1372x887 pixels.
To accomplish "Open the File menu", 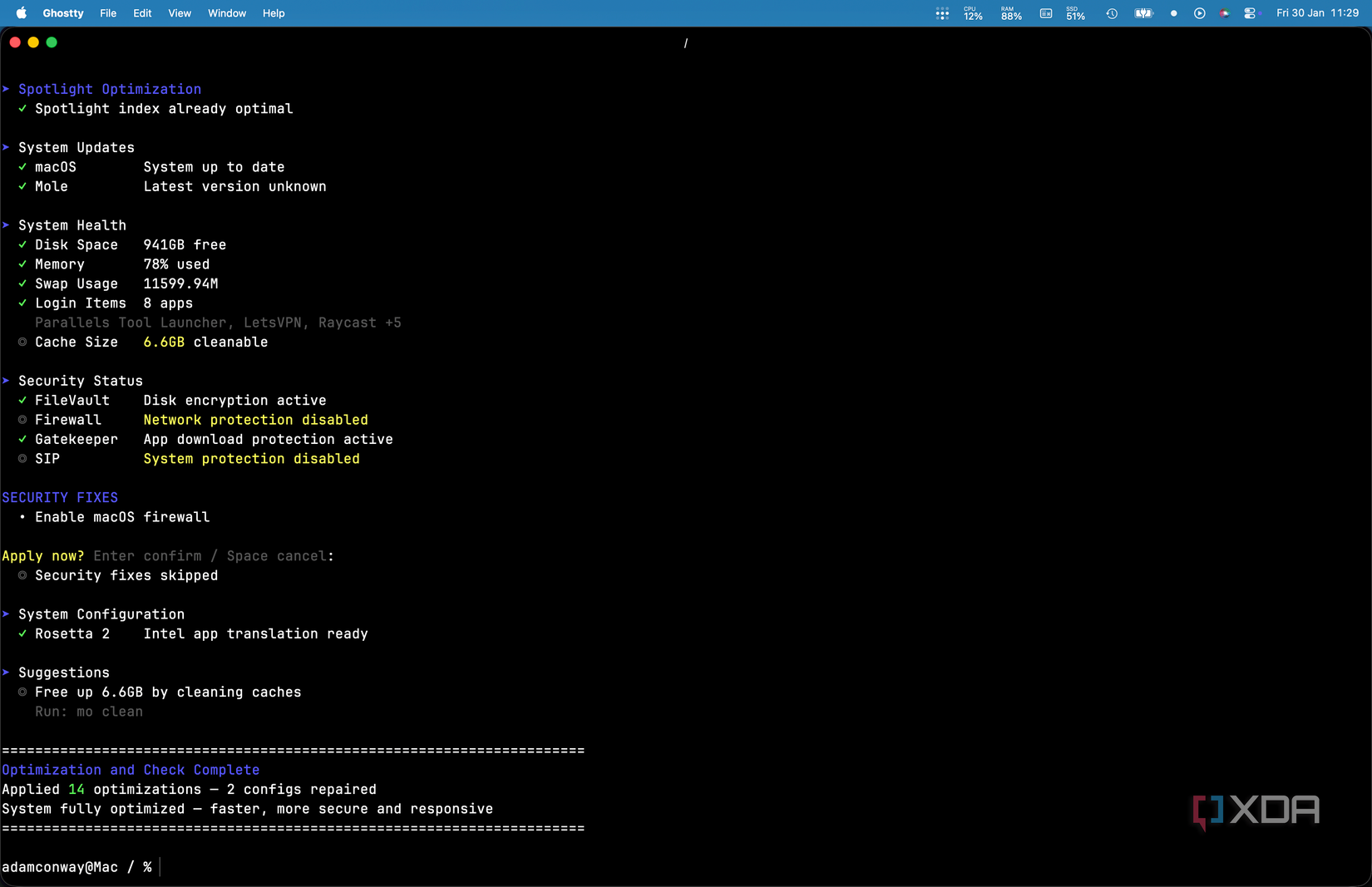I will pyautogui.click(x=108, y=13).
